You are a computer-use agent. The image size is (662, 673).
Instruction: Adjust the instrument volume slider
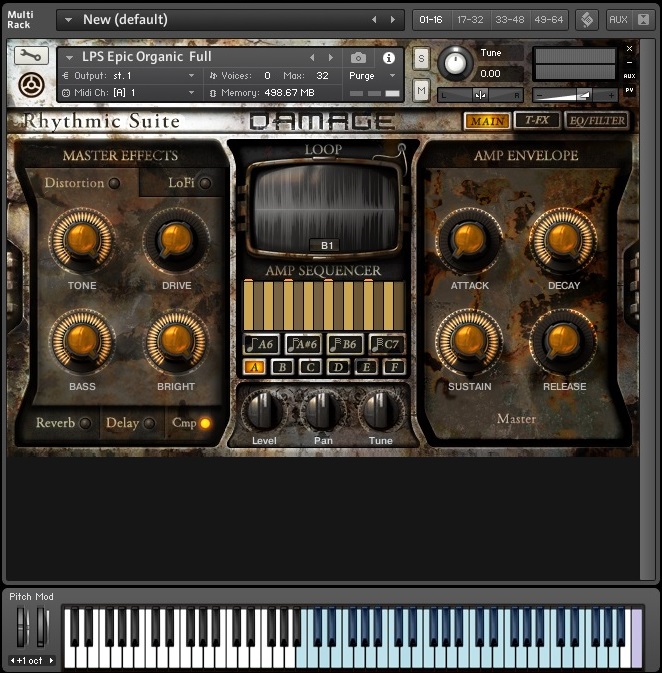tap(575, 95)
